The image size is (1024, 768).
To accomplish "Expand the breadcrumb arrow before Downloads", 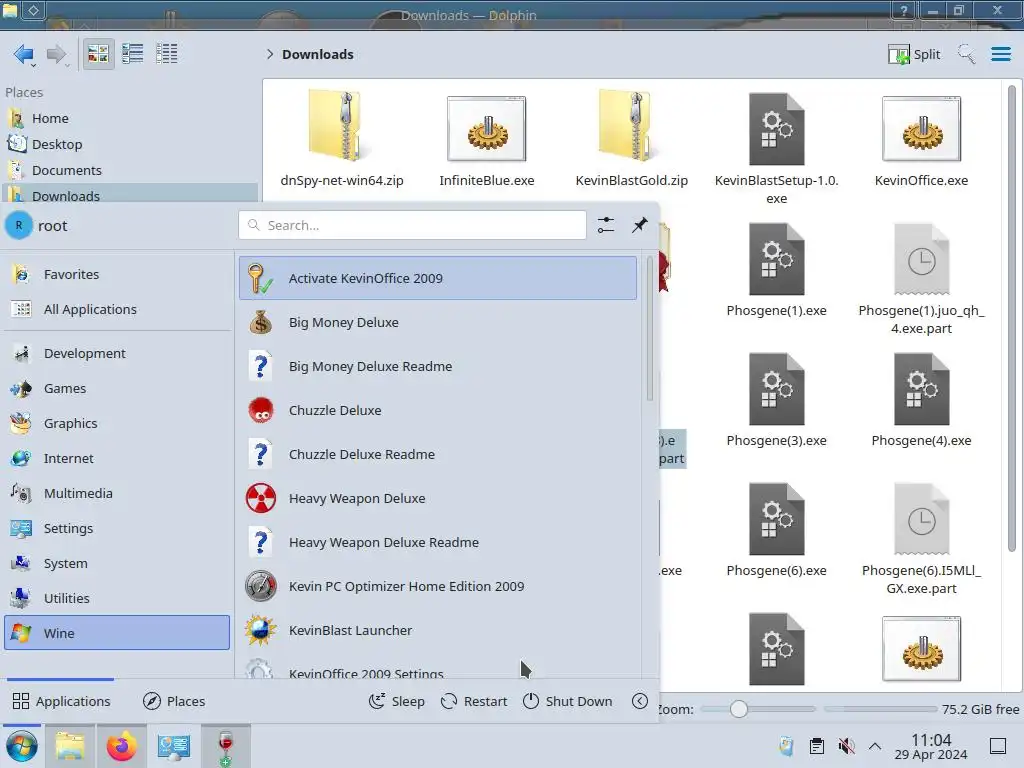I will tap(270, 54).
